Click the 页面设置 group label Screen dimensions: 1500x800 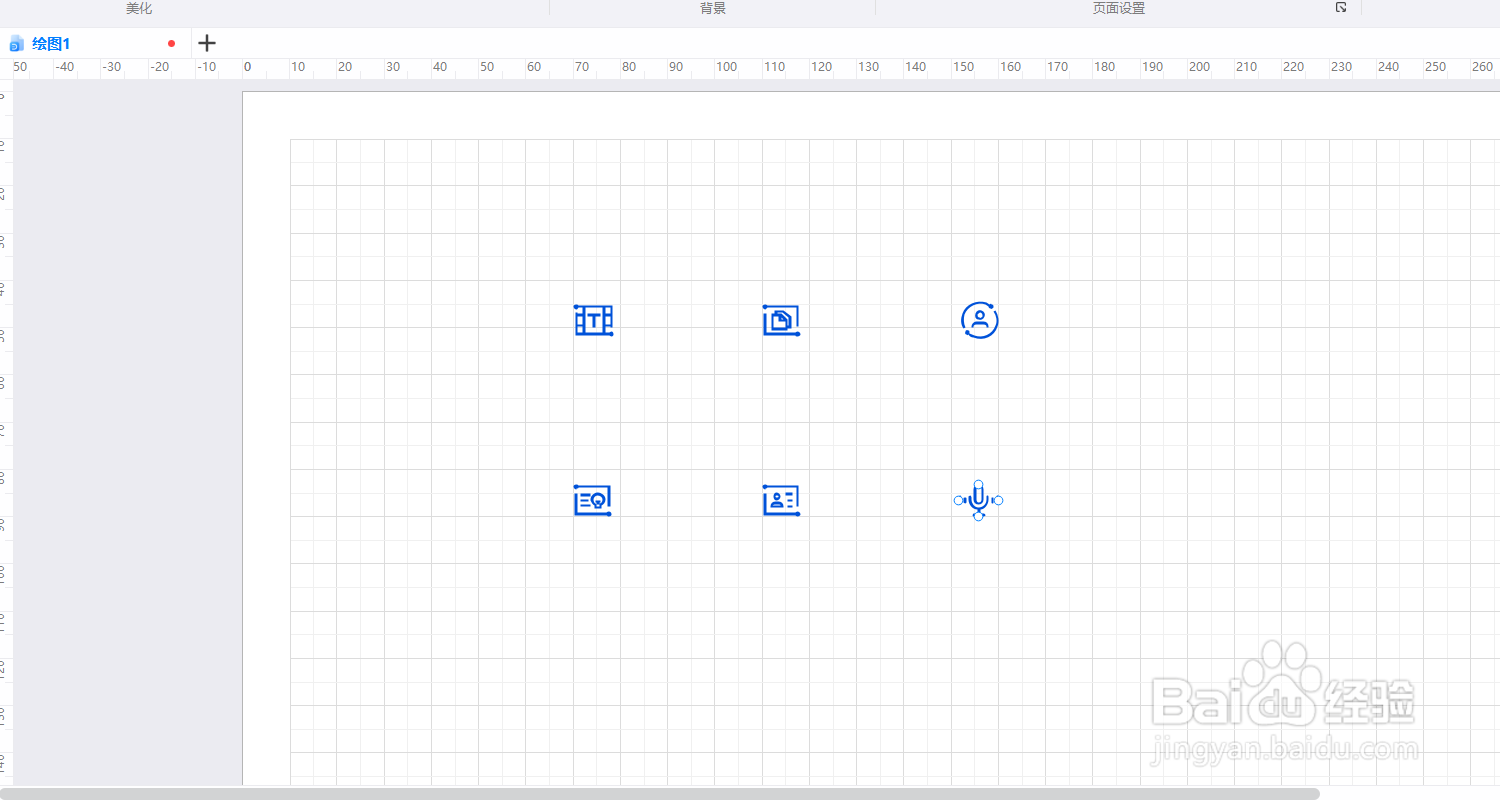pos(1119,8)
